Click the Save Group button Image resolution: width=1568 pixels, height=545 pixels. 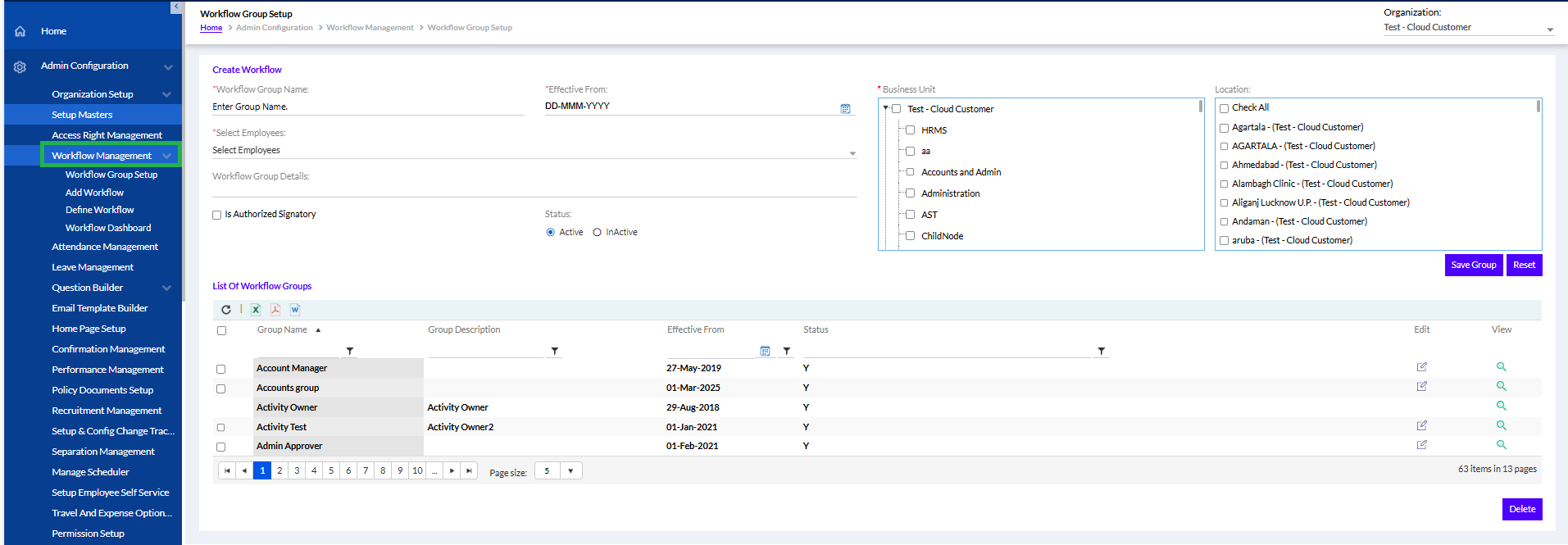point(1474,265)
